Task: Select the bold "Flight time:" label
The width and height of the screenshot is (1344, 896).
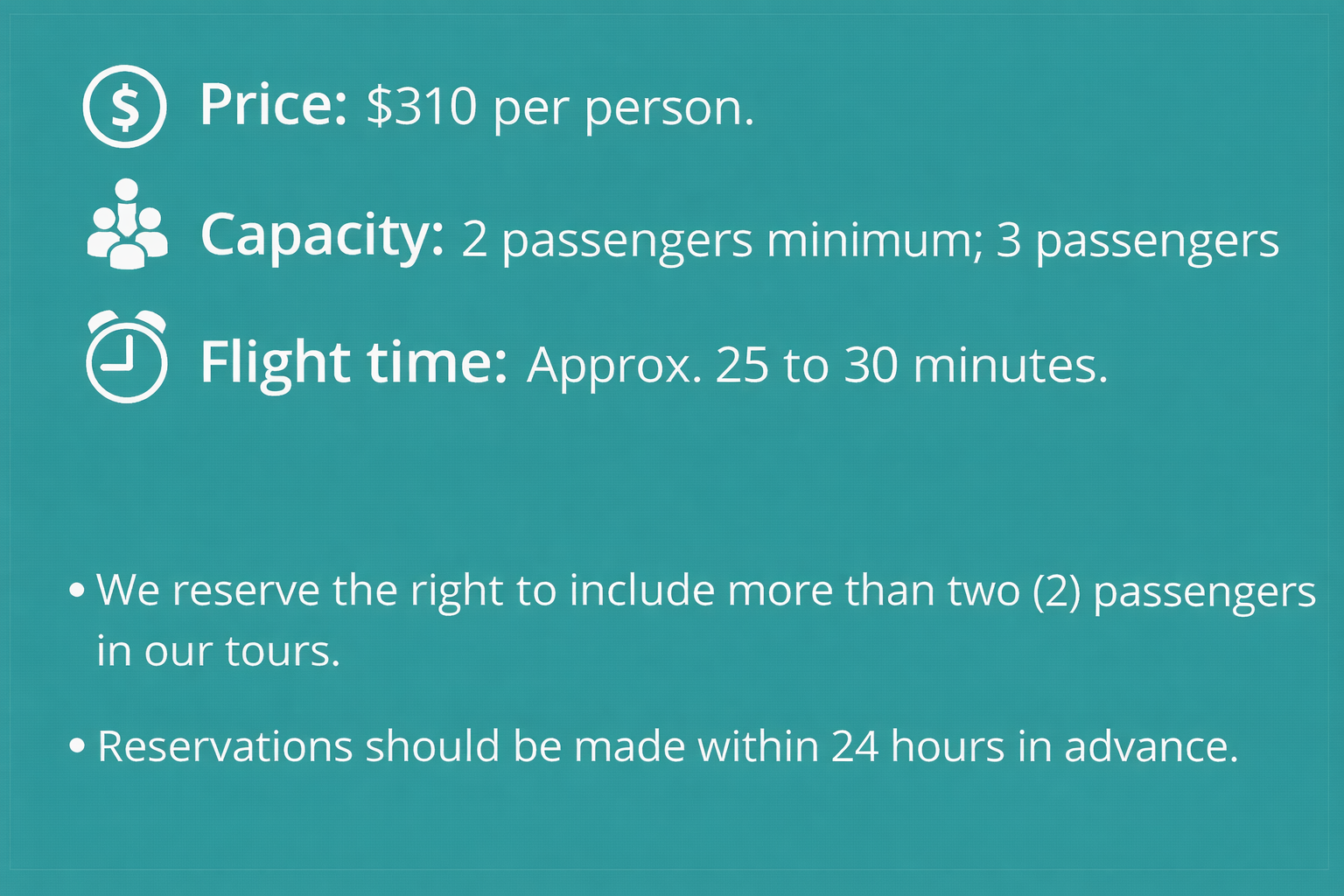Action: [x=353, y=362]
